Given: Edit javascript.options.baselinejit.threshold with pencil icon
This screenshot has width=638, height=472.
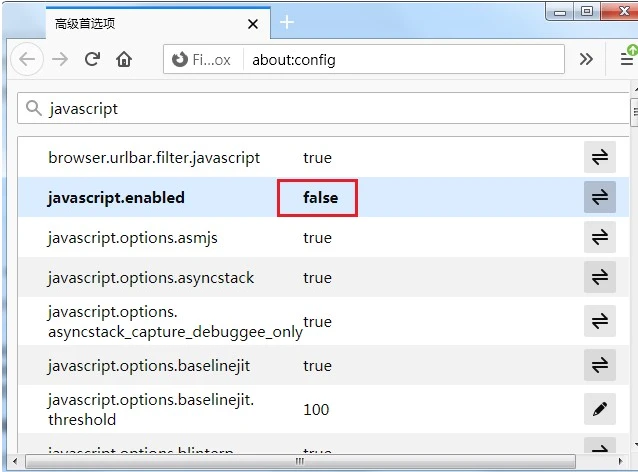Looking at the screenshot, I should pos(599,408).
